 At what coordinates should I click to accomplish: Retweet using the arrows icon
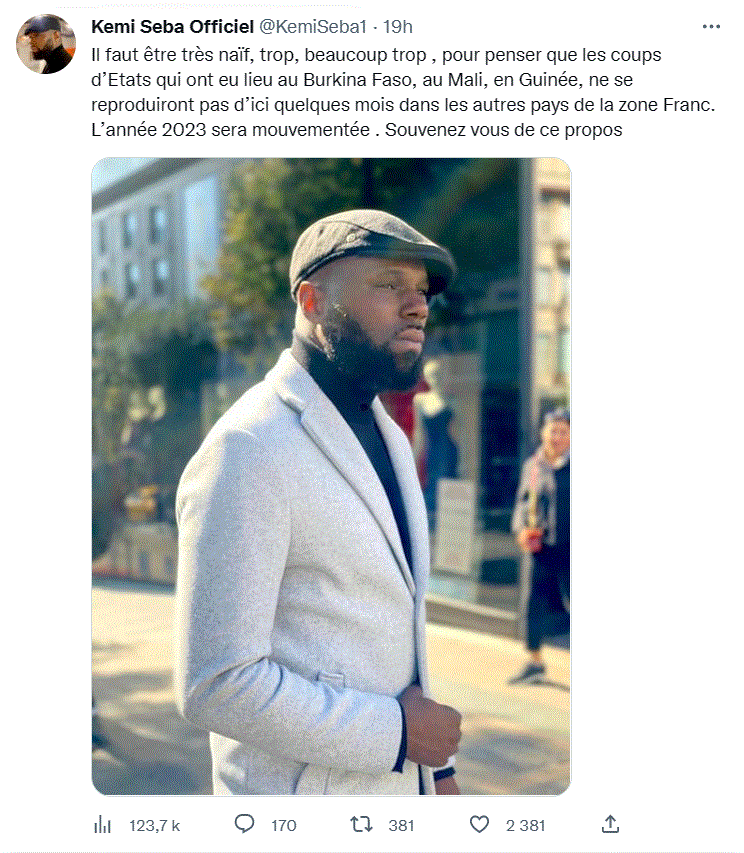[361, 825]
